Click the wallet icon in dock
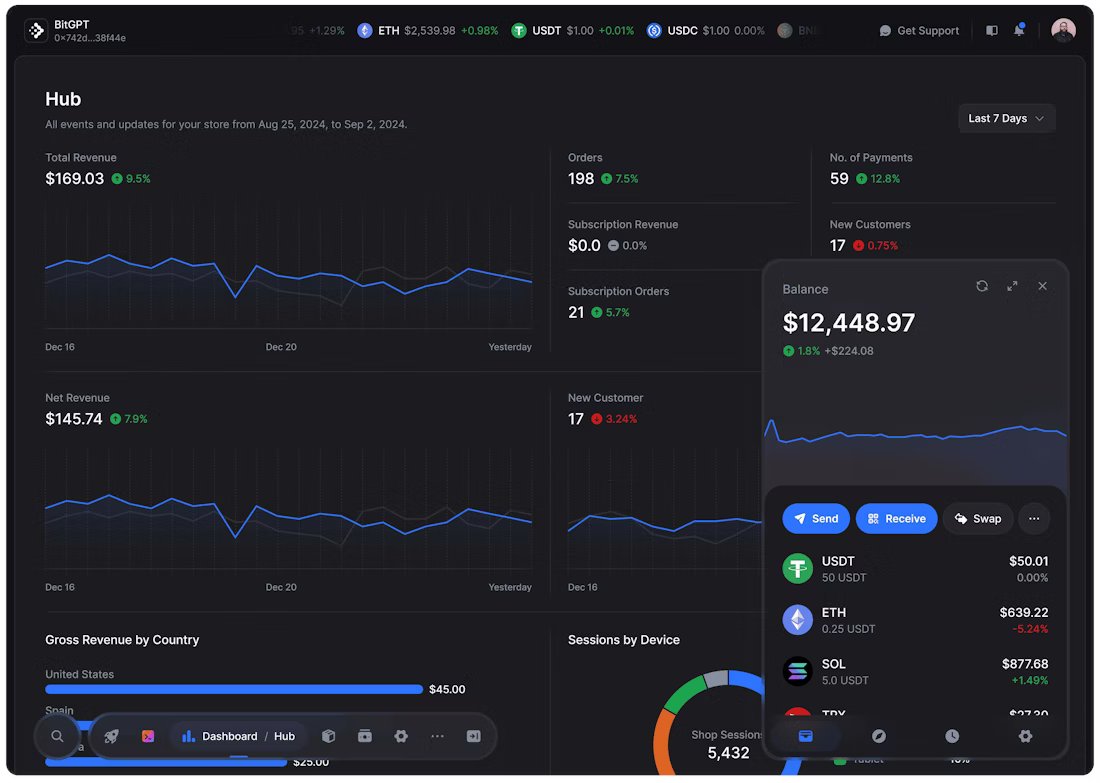This screenshot has width=1100, height=783. [364, 737]
